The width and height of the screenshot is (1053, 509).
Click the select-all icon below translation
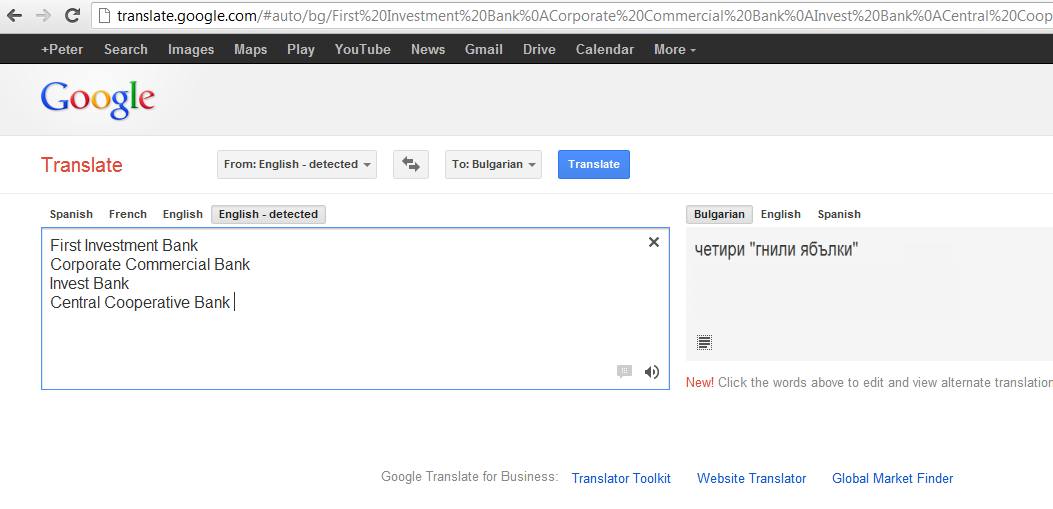point(704,343)
